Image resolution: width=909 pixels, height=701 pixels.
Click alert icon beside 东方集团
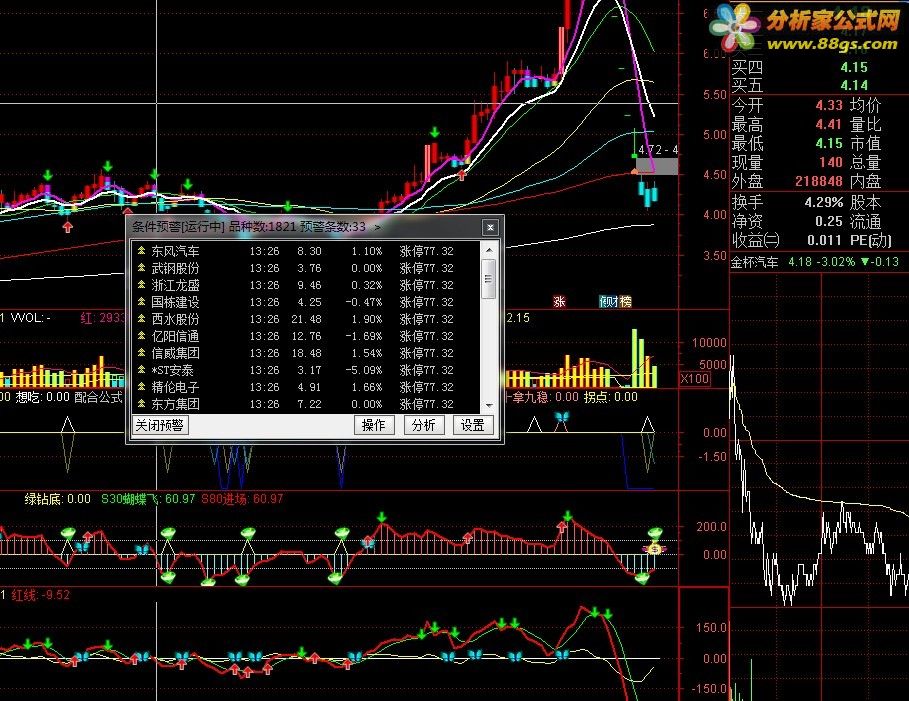(x=141, y=403)
